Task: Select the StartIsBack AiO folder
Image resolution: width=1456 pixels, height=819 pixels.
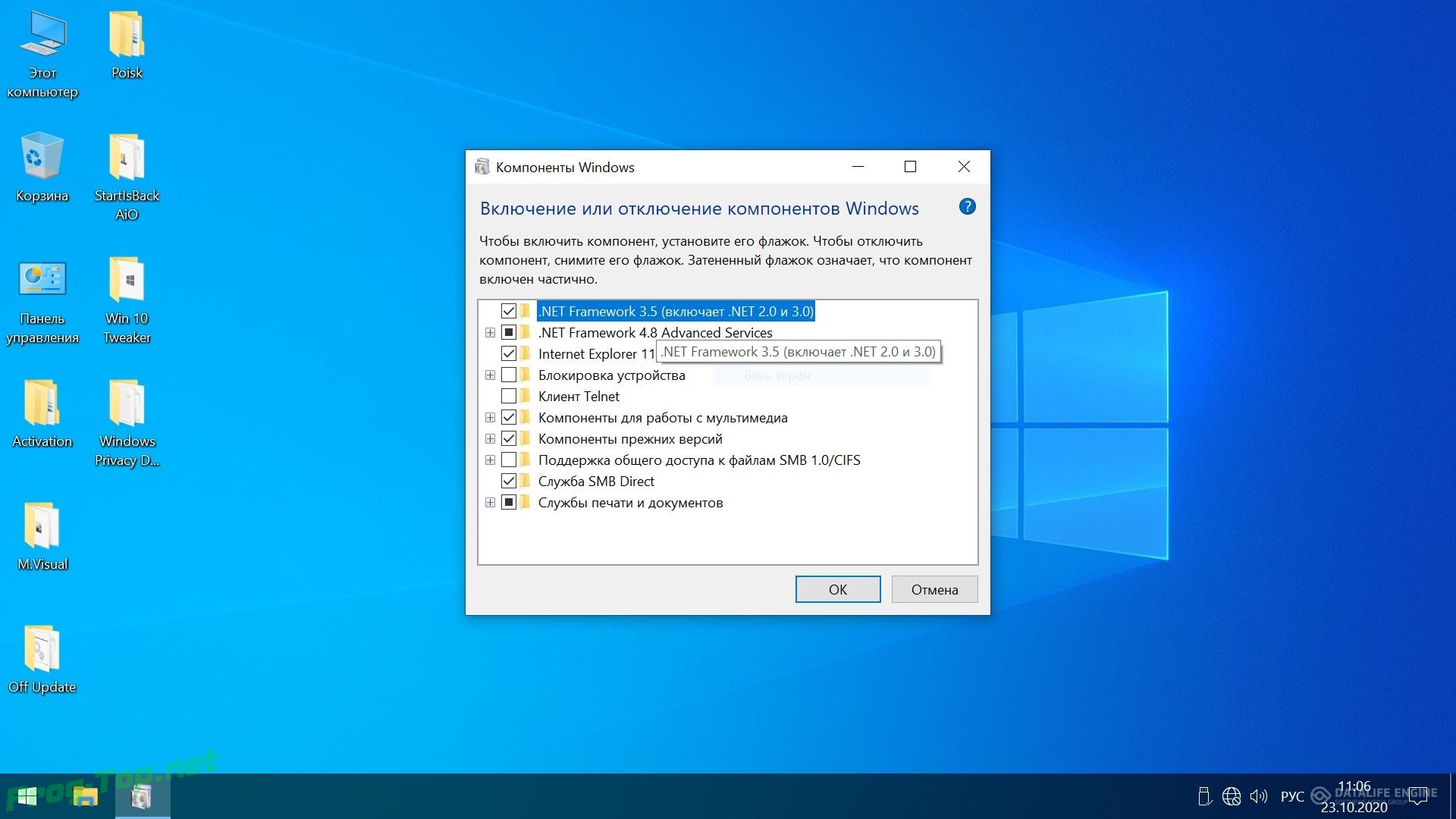Action: (127, 177)
